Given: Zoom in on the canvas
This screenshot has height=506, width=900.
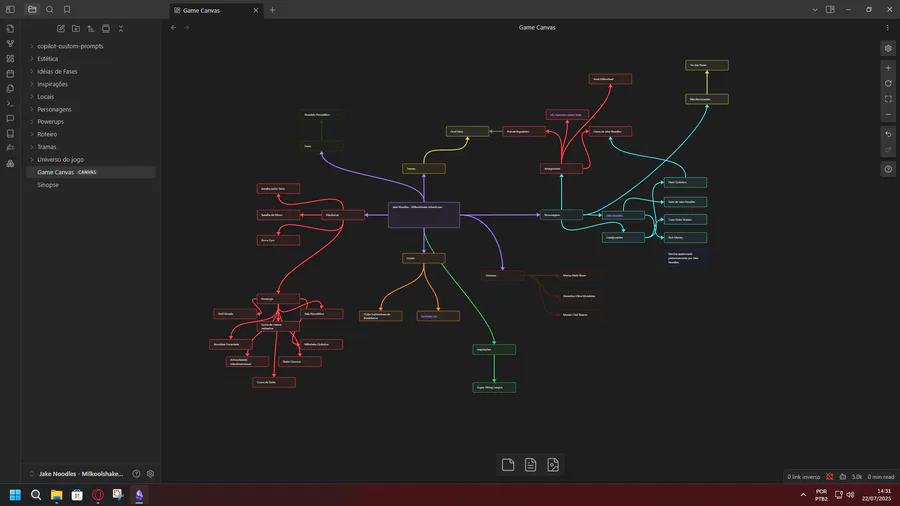Looking at the screenshot, I should 888,68.
